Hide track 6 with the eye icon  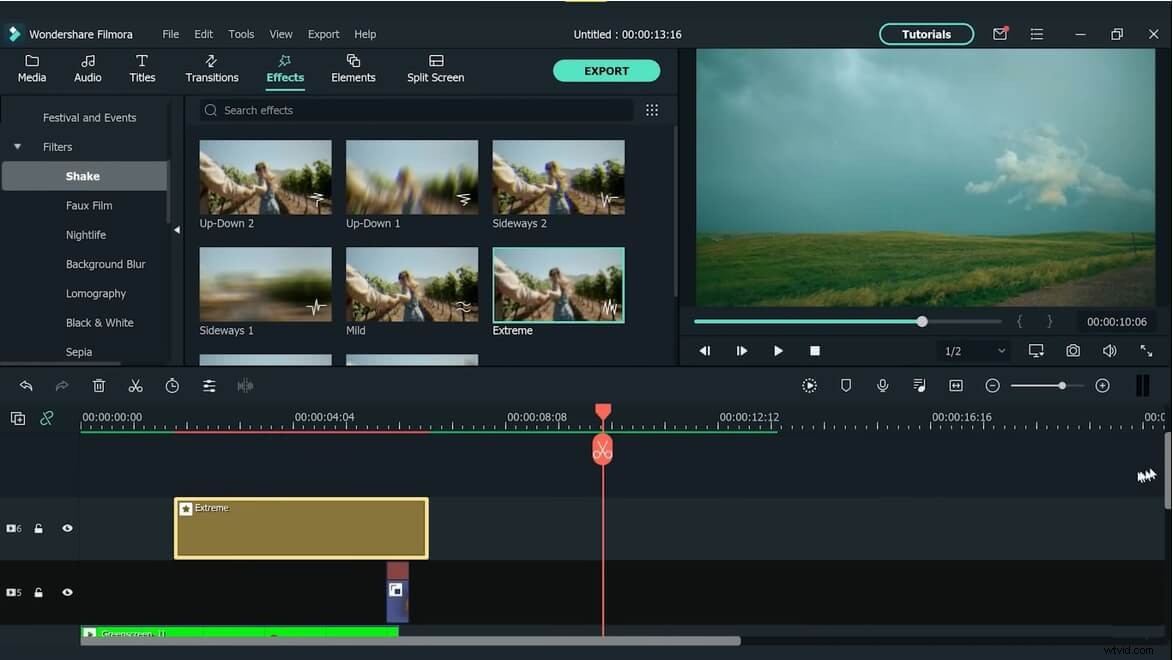[x=67, y=528]
